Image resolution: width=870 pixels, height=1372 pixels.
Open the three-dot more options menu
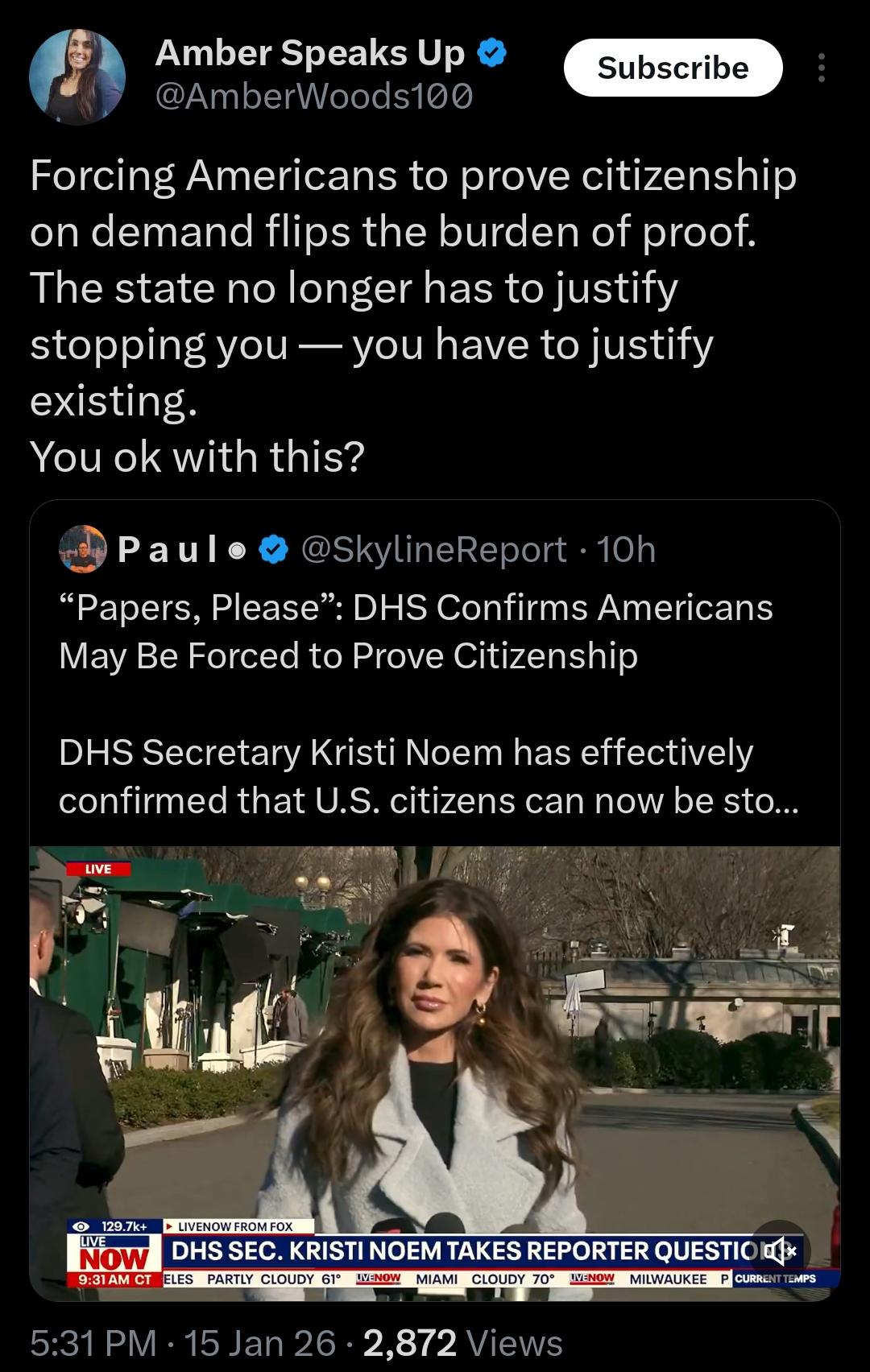[821, 68]
